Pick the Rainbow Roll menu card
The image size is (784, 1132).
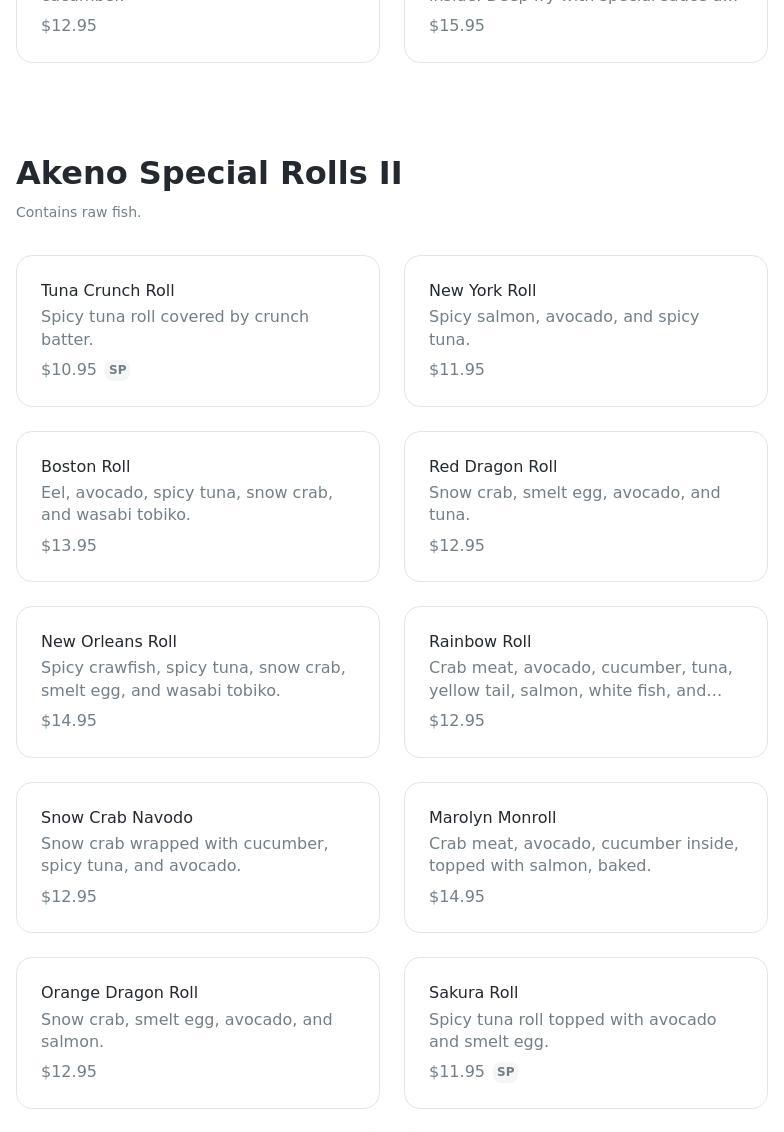point(586,681)
